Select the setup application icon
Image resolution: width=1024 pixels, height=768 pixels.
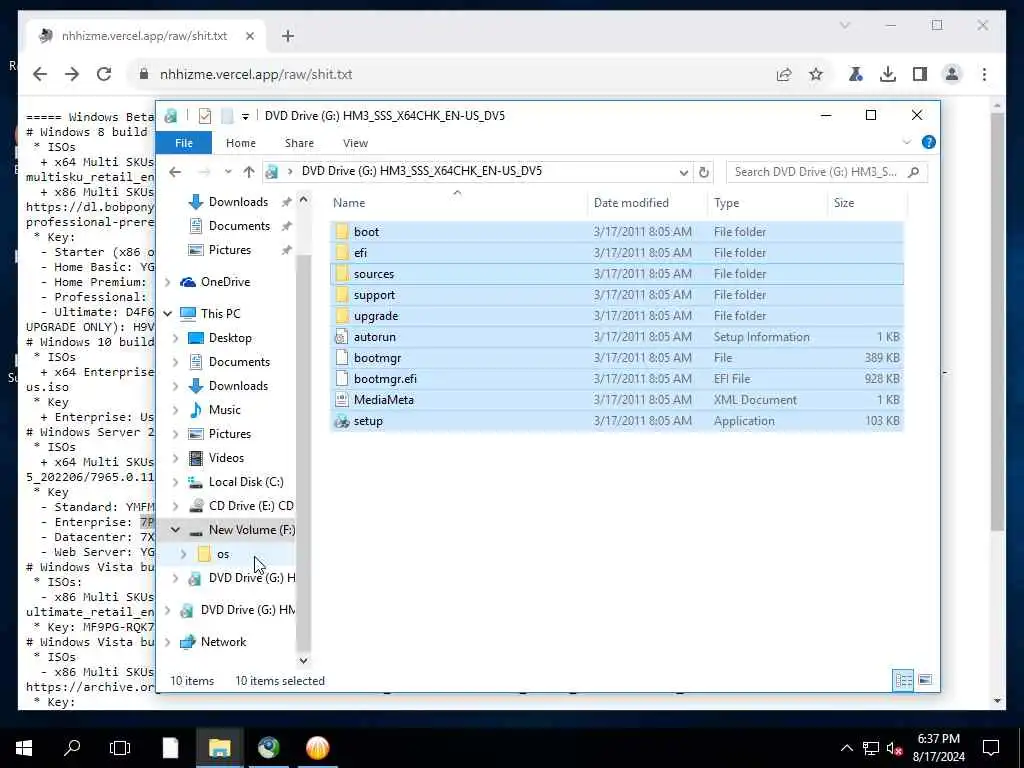(x=342, y=421)
